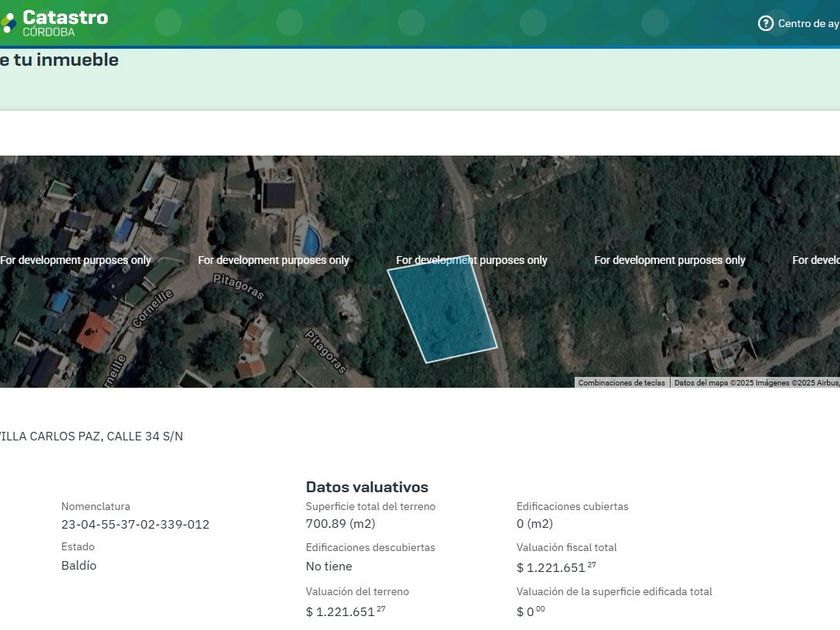Click the Catastro Córdoba logo
This screenshot has height=630, width=840.
[x=55, y=22]
